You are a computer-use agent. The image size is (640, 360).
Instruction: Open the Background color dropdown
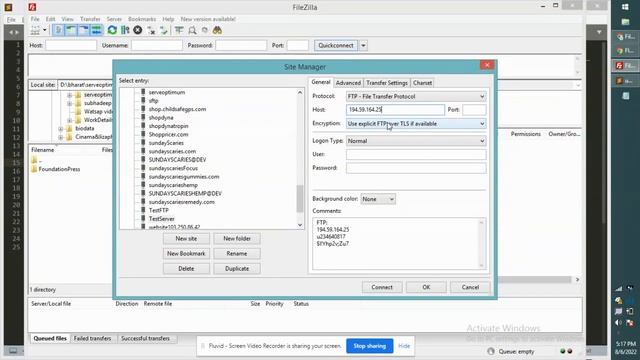378,199
